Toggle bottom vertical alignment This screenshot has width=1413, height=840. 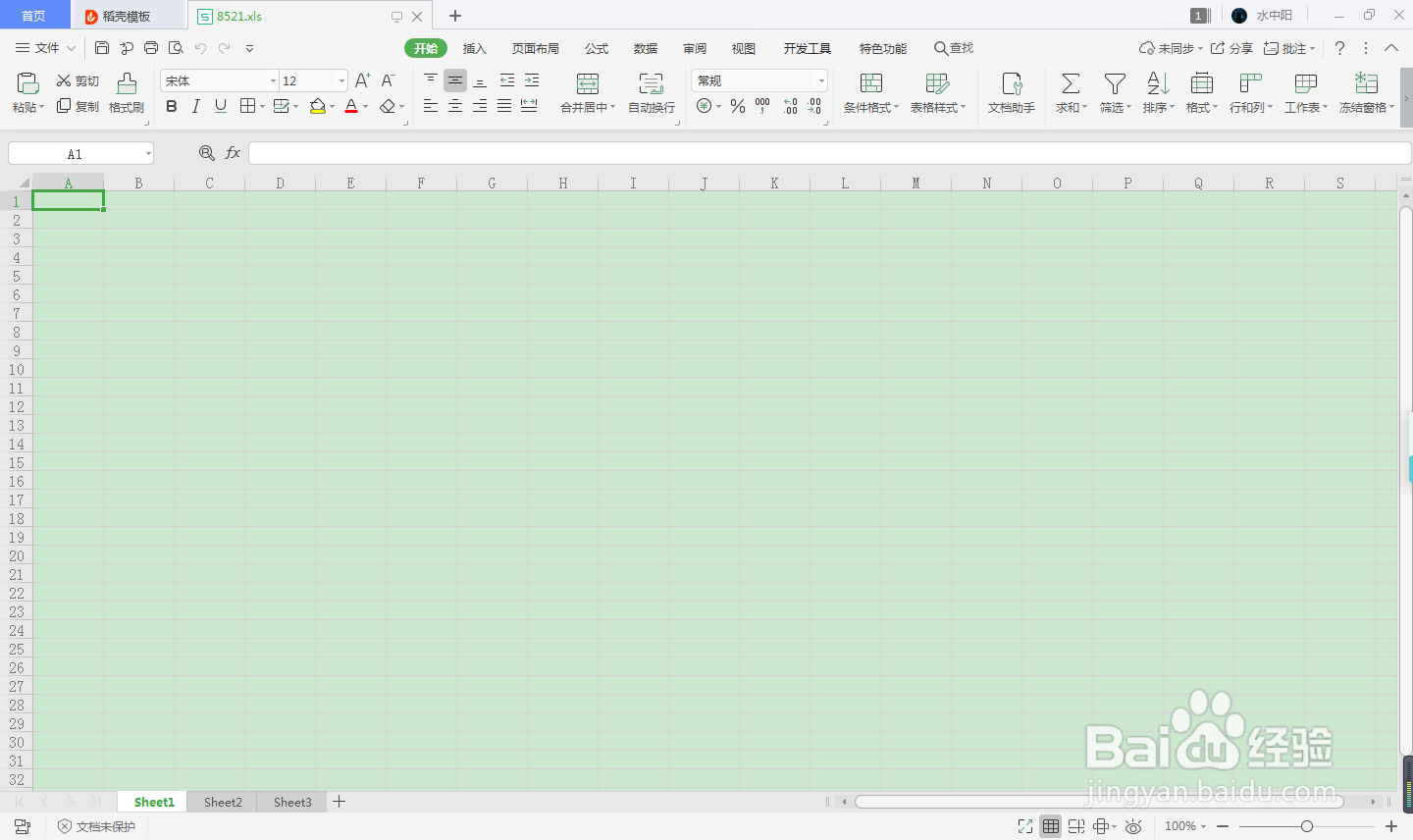[x=480, y=80]
